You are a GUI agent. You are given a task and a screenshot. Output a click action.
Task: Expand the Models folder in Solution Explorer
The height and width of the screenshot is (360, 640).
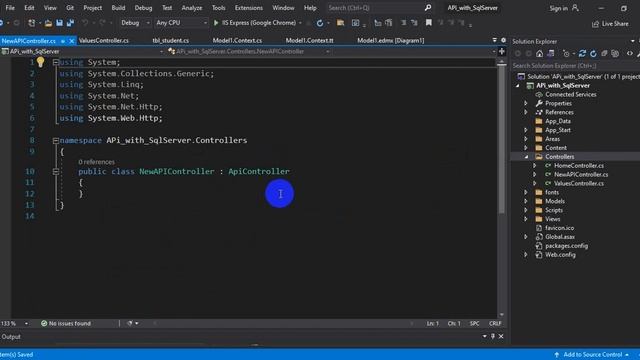tap(526, 201)
